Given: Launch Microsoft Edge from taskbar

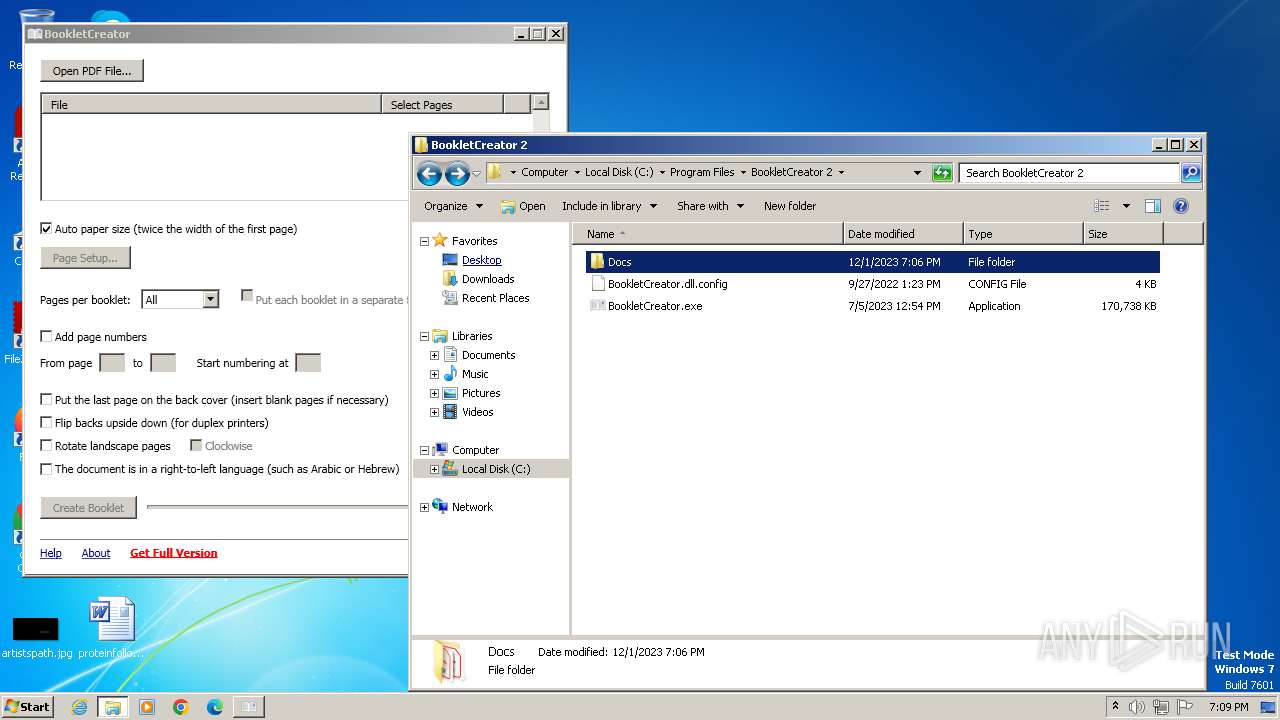Looking at the screenshot, I should pyautogui.click(x=215, y=707).
